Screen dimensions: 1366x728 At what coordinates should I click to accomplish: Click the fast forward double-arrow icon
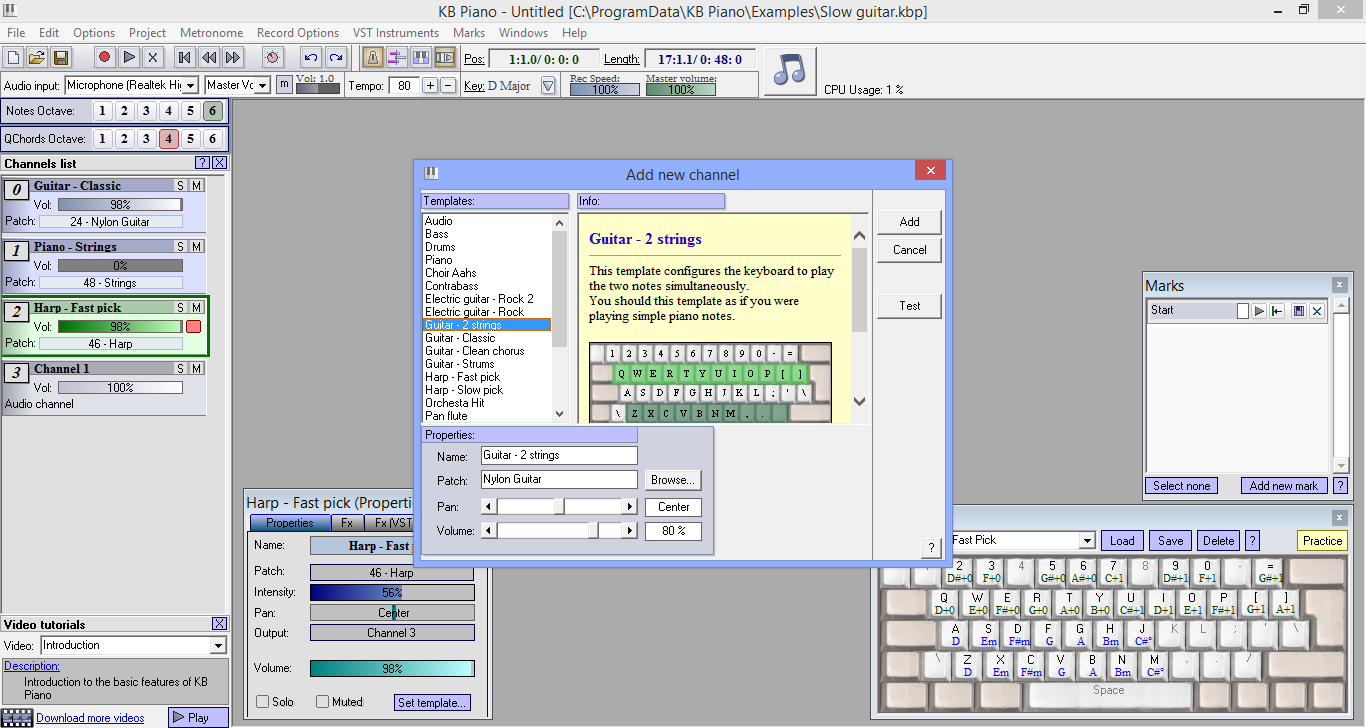click(x=232, y=58)
